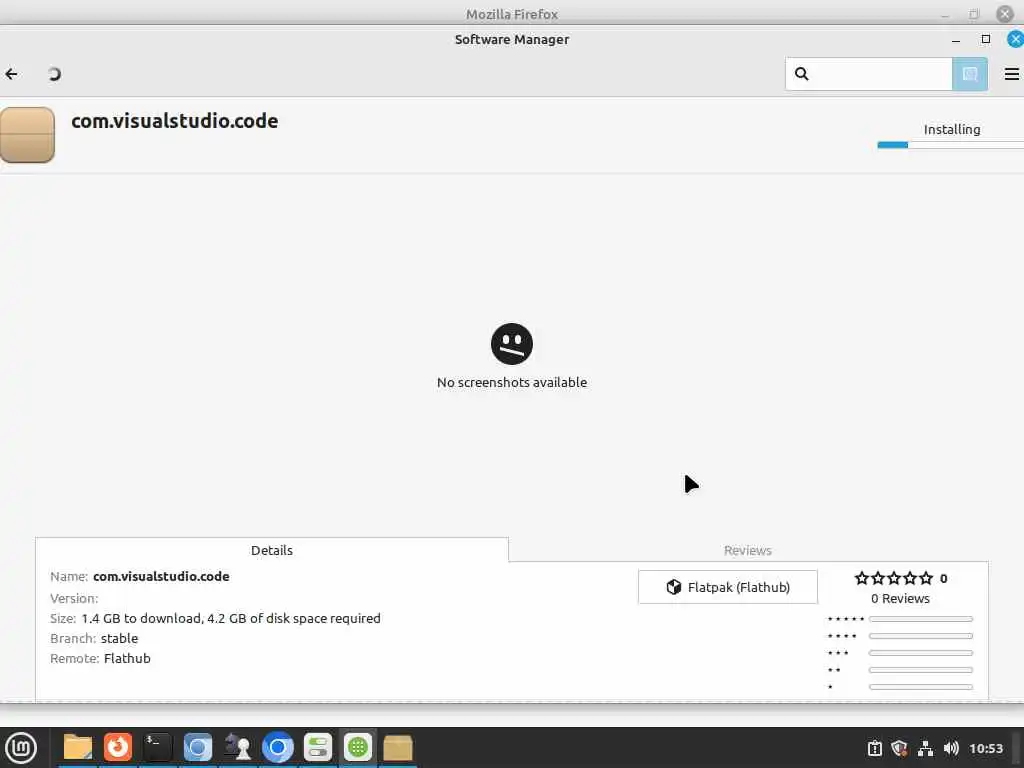
Task: Click the com.visualstudio.code package icon
Action: (x=27, y=135)
